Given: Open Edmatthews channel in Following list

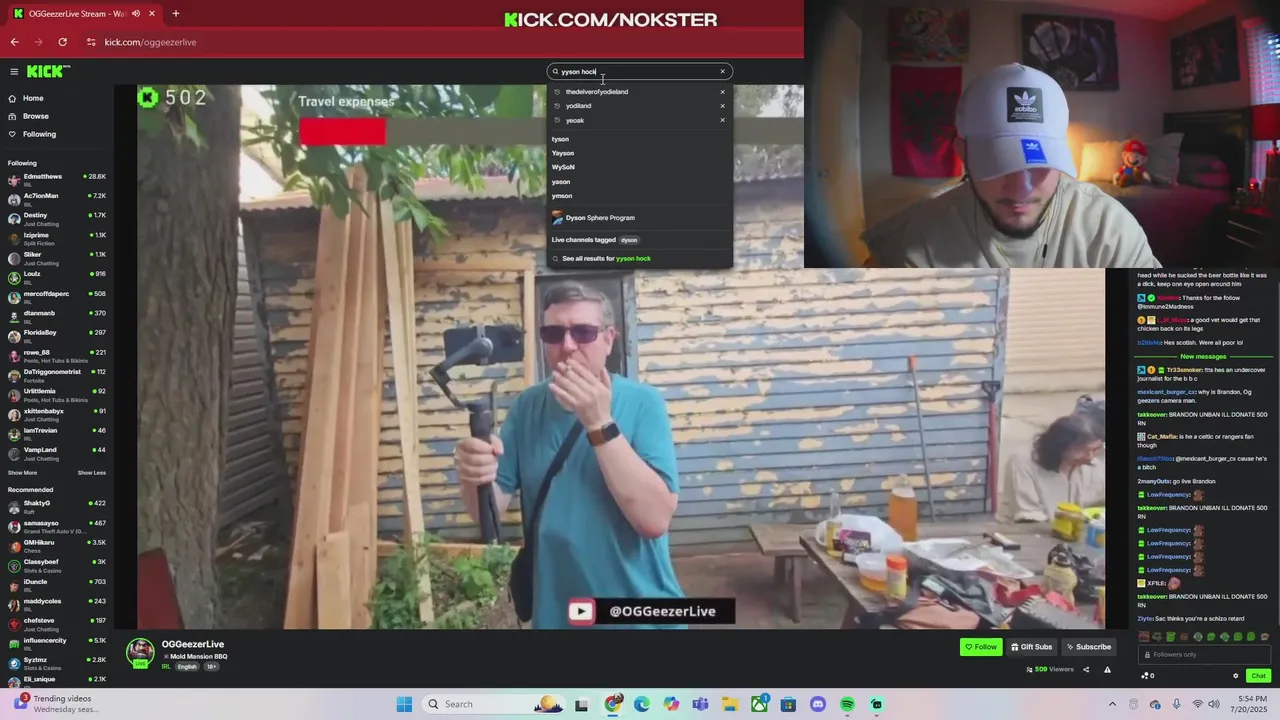Looking at the screenshot, I should pos(57,179).
